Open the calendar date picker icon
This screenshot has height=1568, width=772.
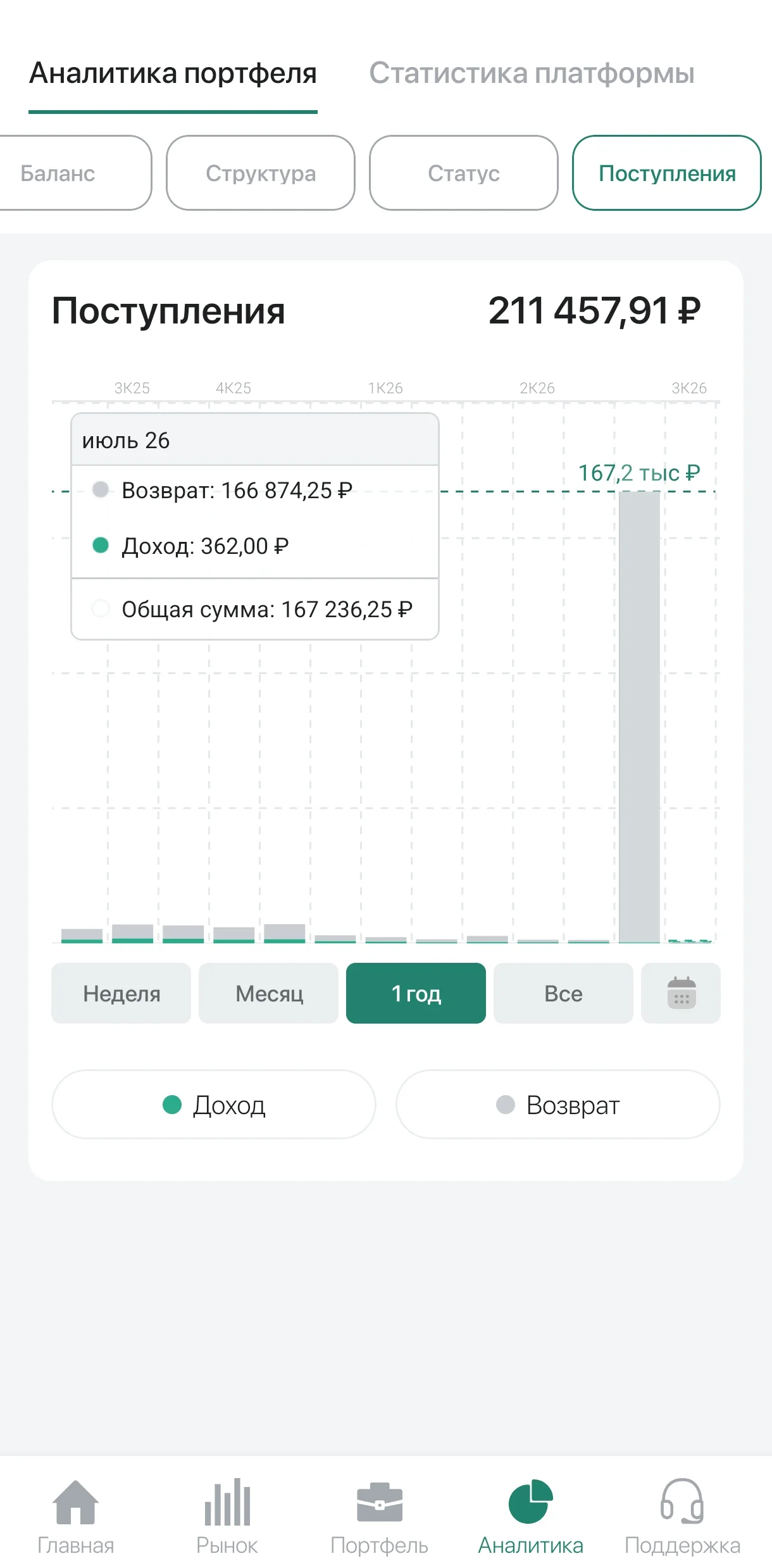pos(681,993)
